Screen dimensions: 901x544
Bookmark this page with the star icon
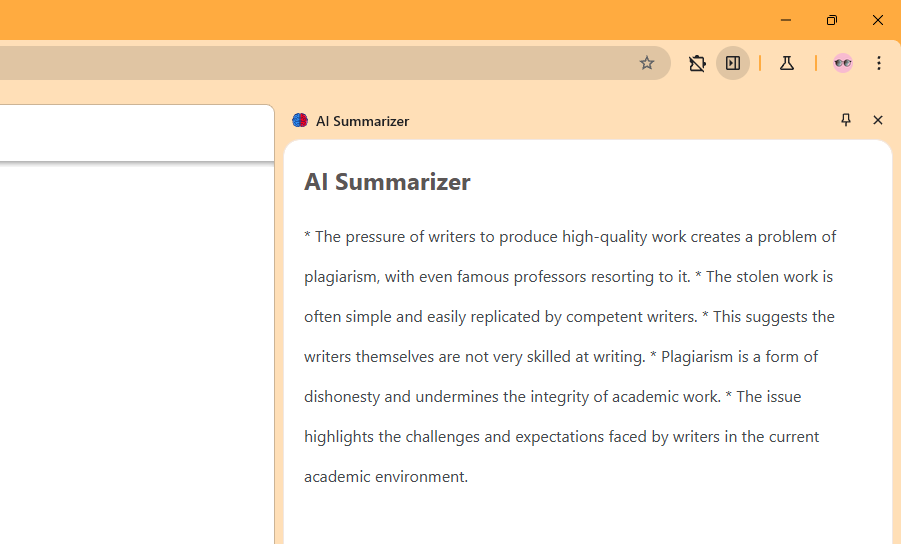pos(646,63)
